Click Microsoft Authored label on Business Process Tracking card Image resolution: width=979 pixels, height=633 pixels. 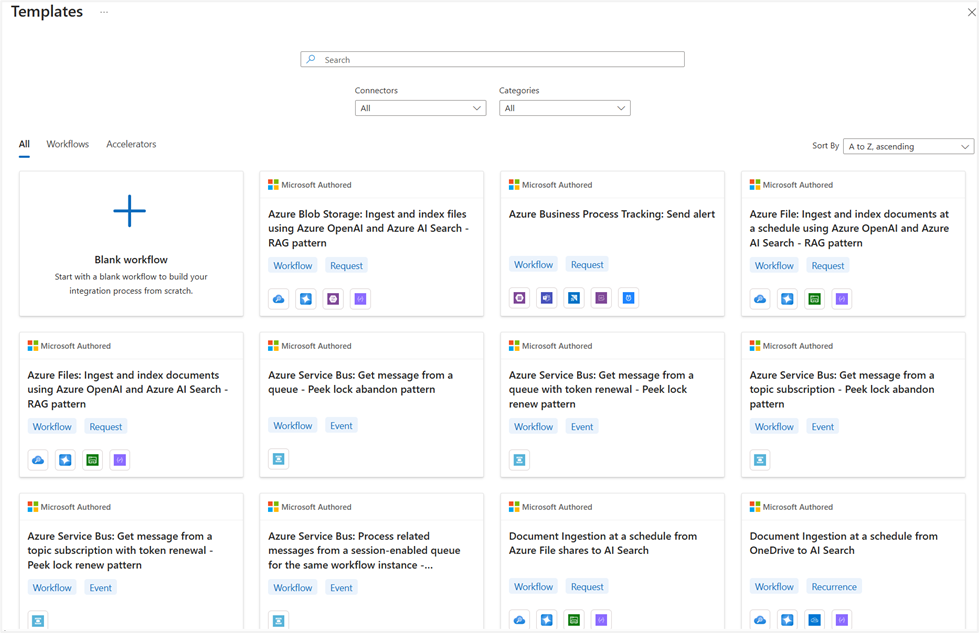coord(557,185)
